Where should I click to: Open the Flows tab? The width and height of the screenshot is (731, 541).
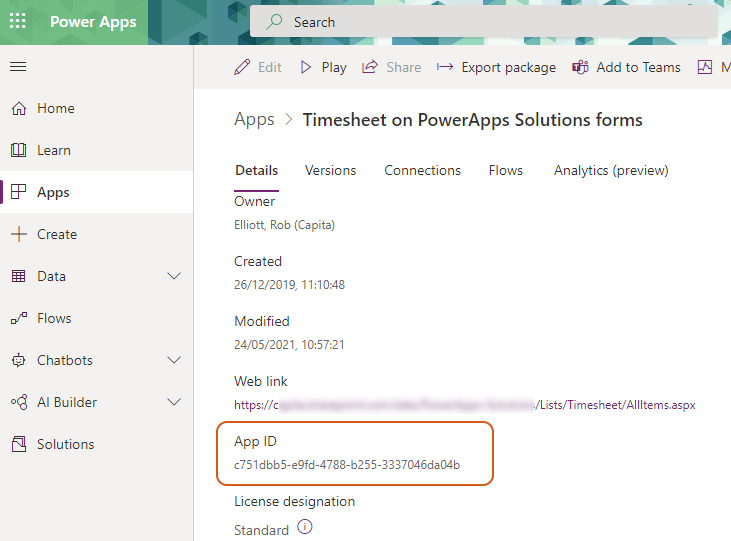[x=506, y=171]
